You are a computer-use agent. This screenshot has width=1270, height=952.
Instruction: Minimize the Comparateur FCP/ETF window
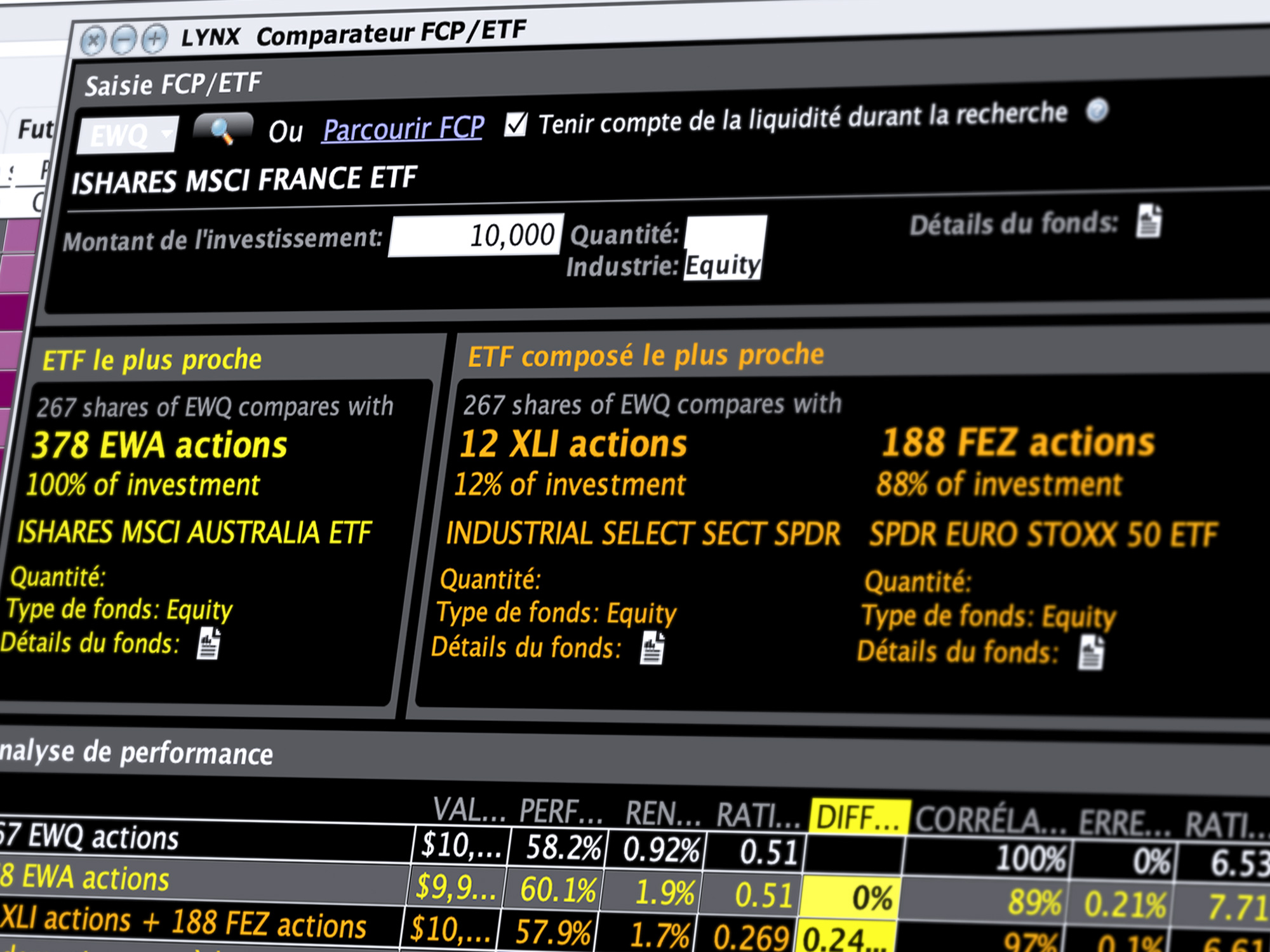pyautogui.click(x=124, y=40)
